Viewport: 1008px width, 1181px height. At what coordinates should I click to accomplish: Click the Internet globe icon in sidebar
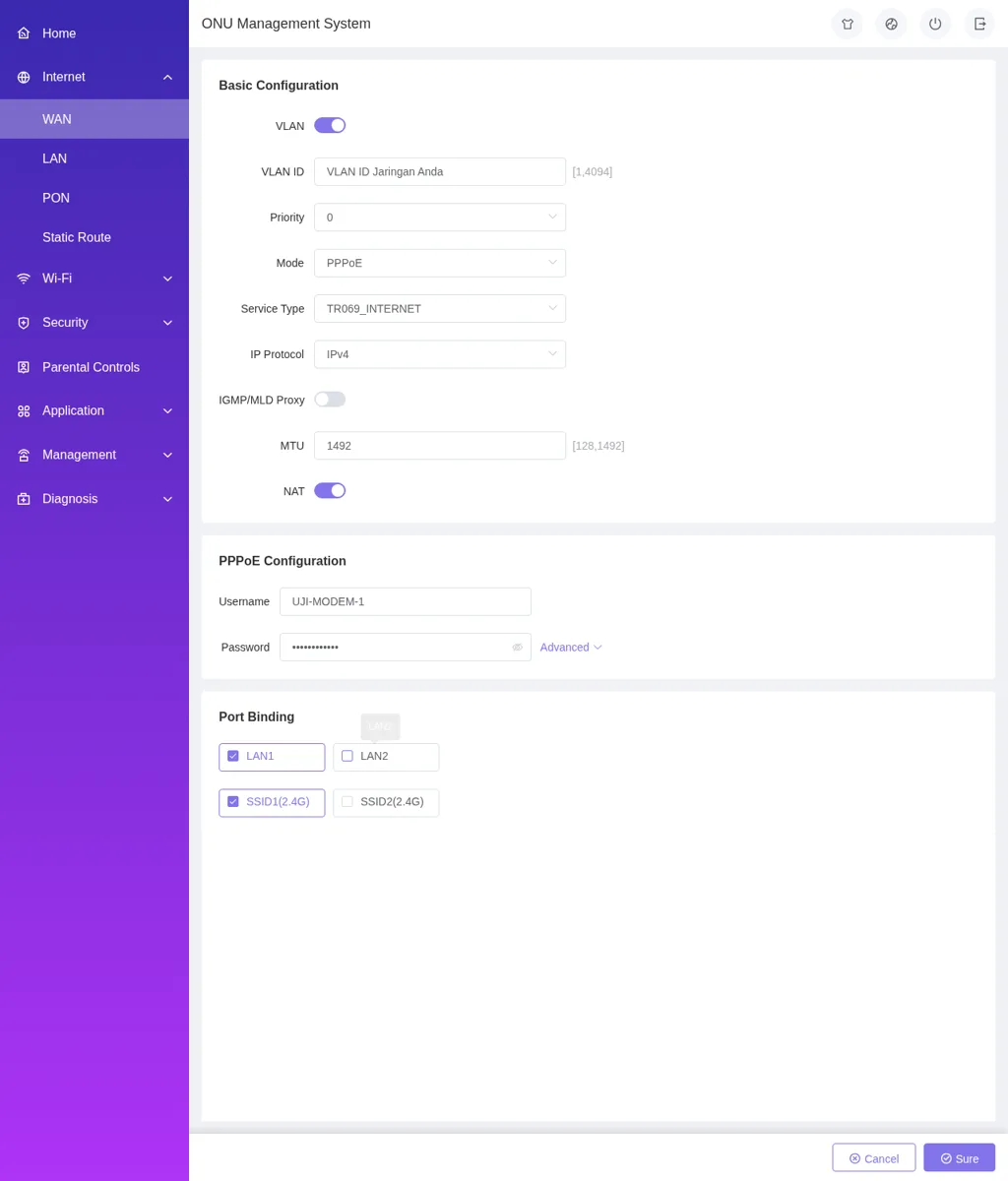(x=24, y=77)
